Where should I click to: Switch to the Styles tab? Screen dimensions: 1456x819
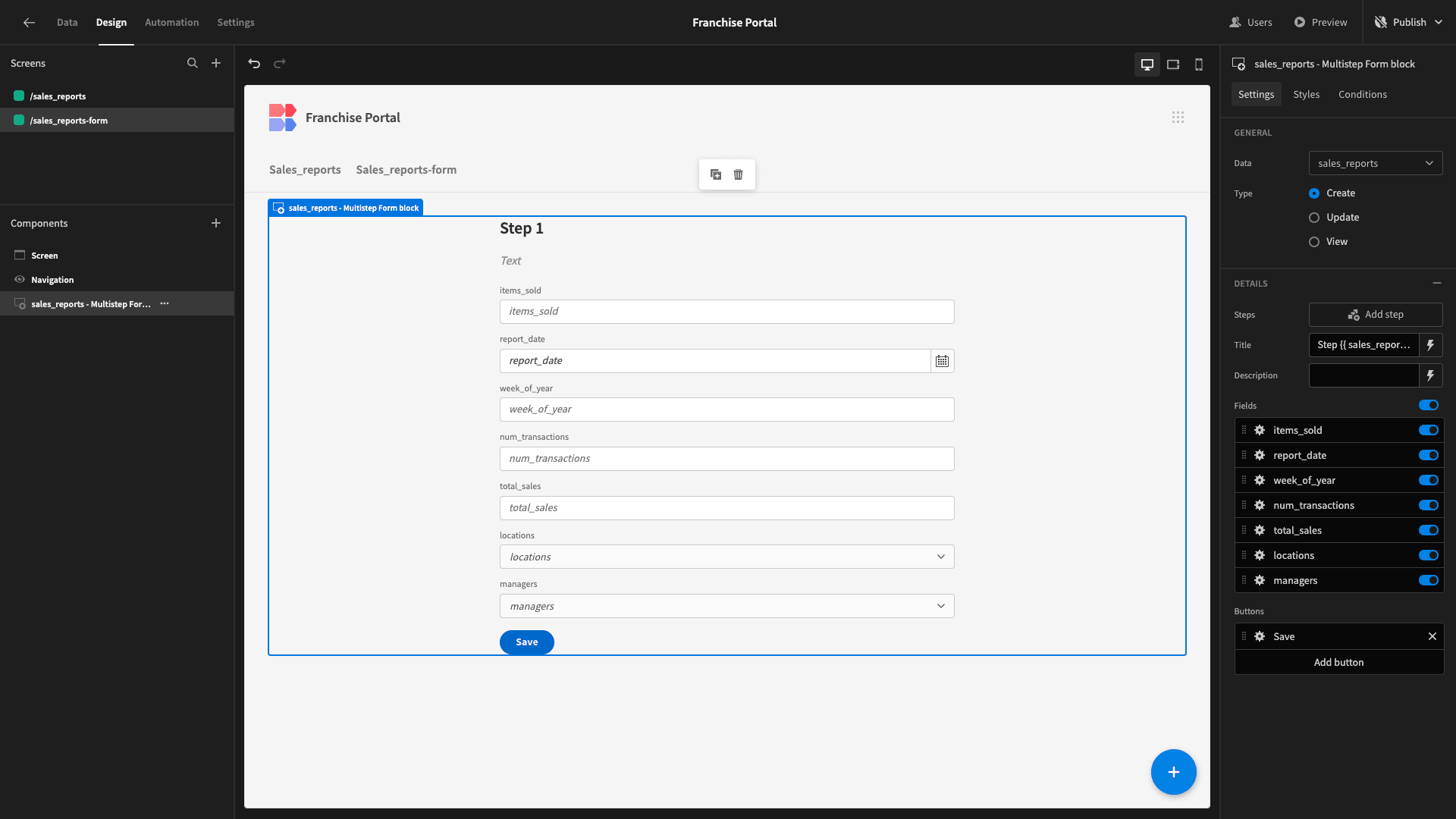(1306, 95)
